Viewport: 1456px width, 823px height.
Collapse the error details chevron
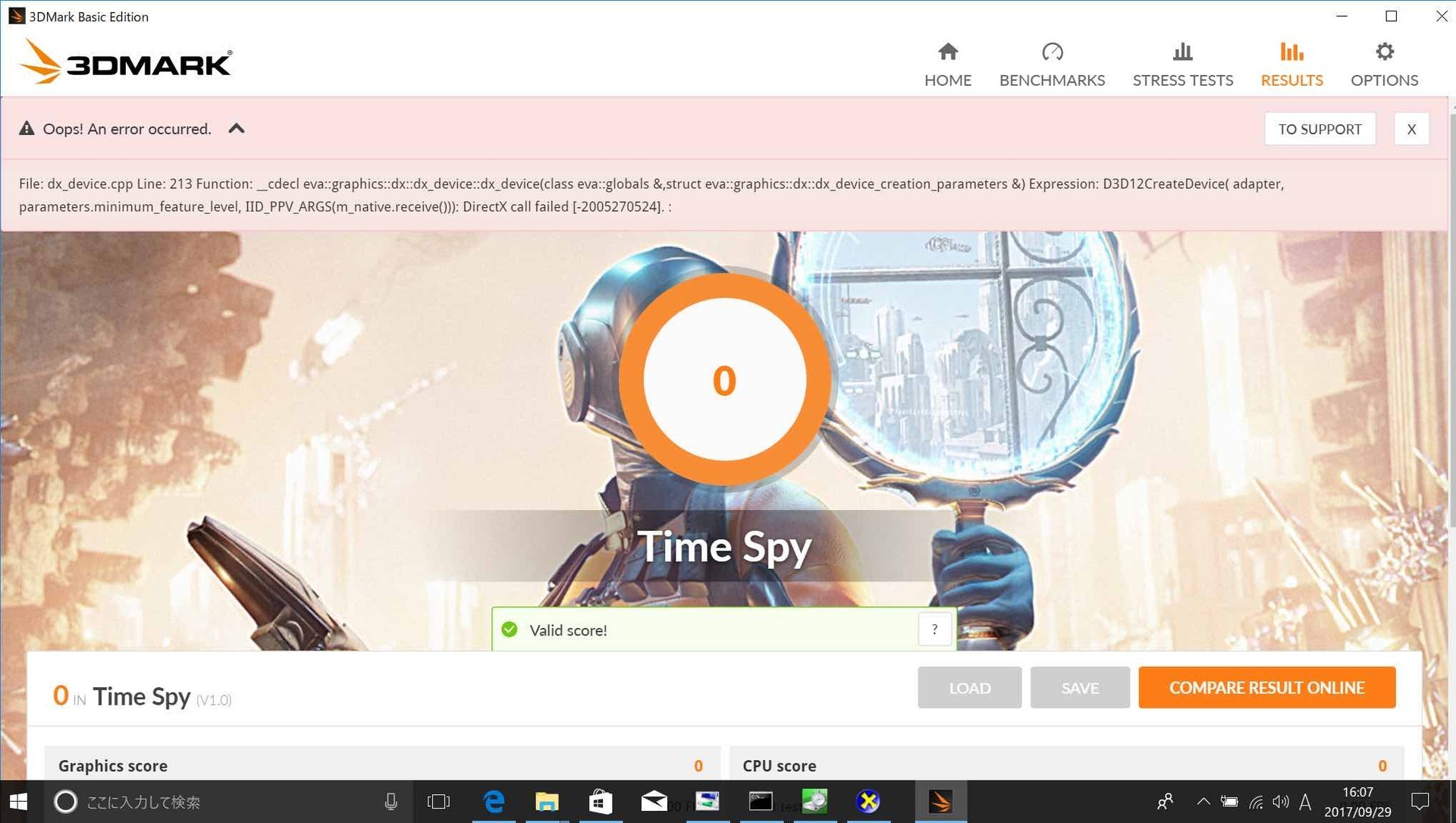[x=237, y=128]
